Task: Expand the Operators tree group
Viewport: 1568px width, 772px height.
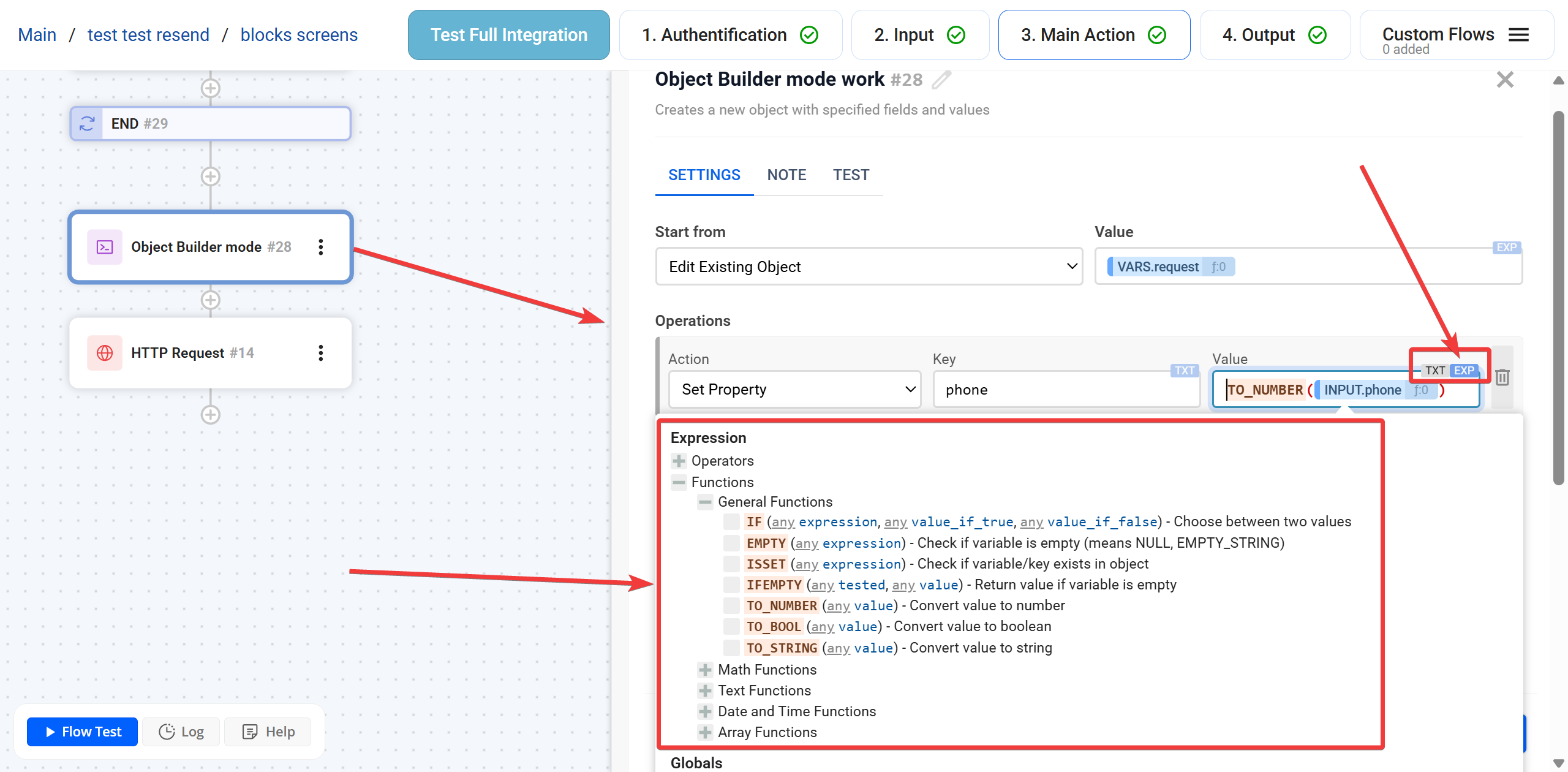Action: click(x=679, y=461)
